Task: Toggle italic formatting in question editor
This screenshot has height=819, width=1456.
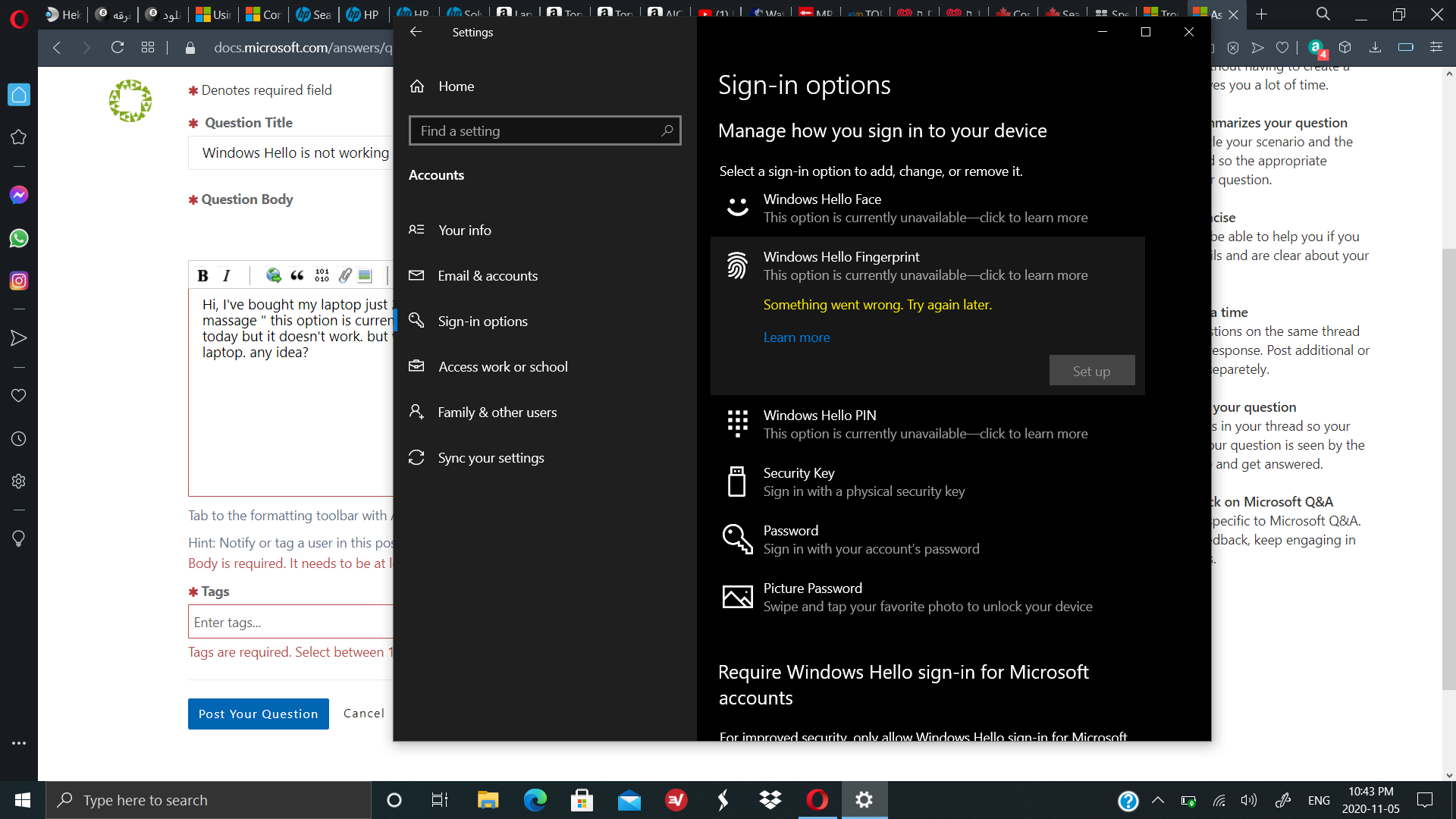Action: point(226,275)
